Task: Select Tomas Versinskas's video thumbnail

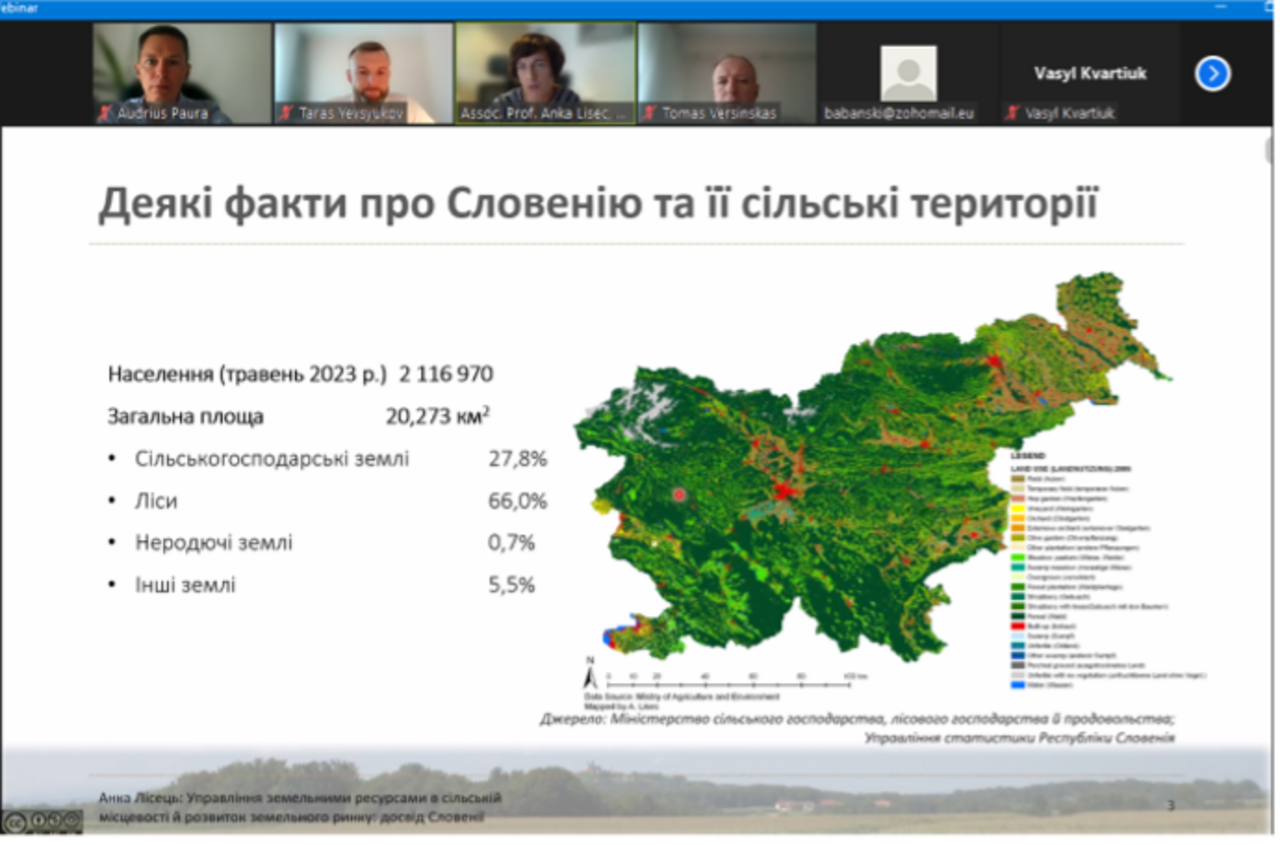Action: click(727, 70)
